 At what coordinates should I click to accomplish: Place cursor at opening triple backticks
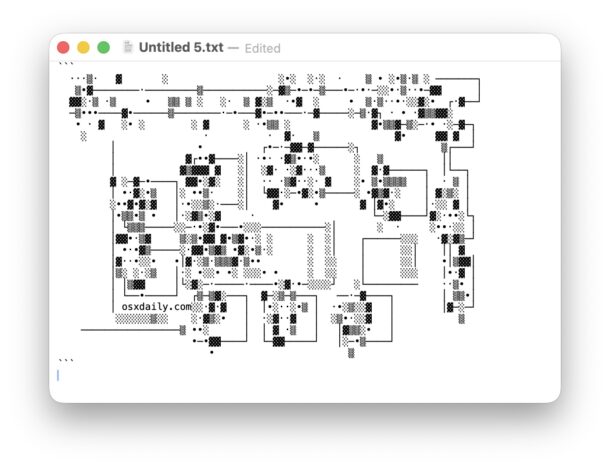[66, 65]
